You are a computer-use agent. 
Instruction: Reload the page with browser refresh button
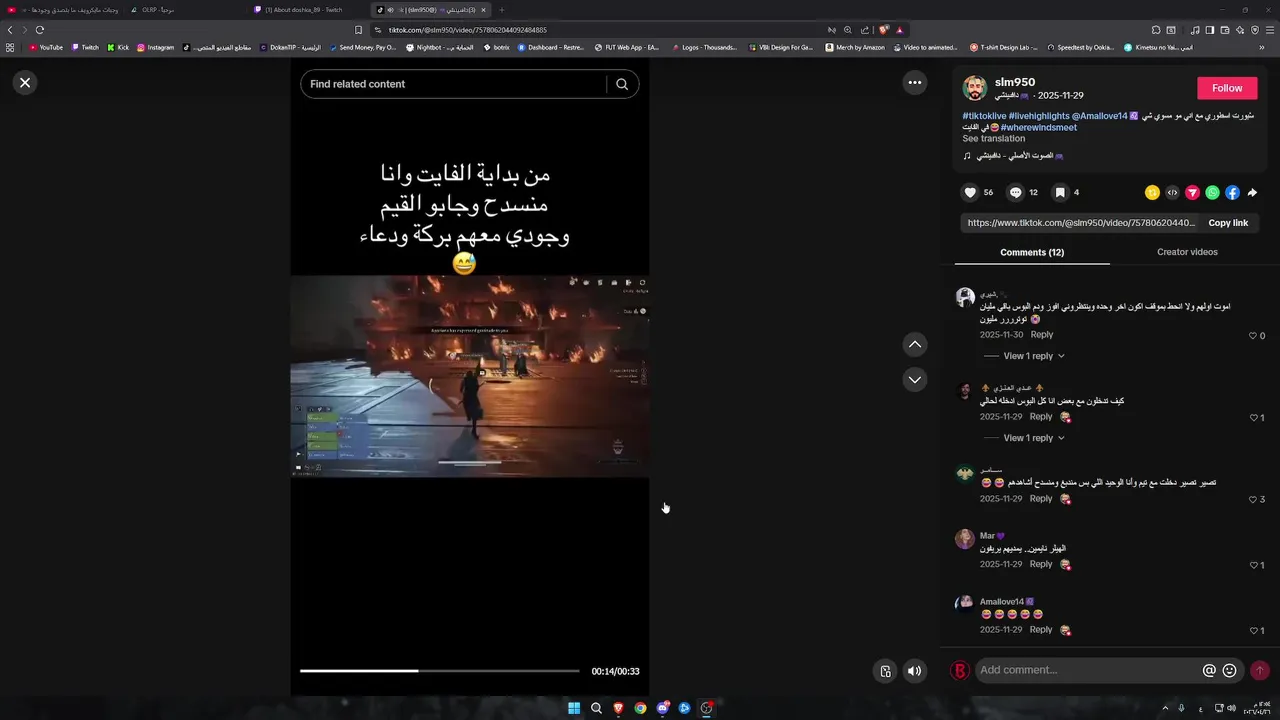pyautogui.click(x=39, y=30)
